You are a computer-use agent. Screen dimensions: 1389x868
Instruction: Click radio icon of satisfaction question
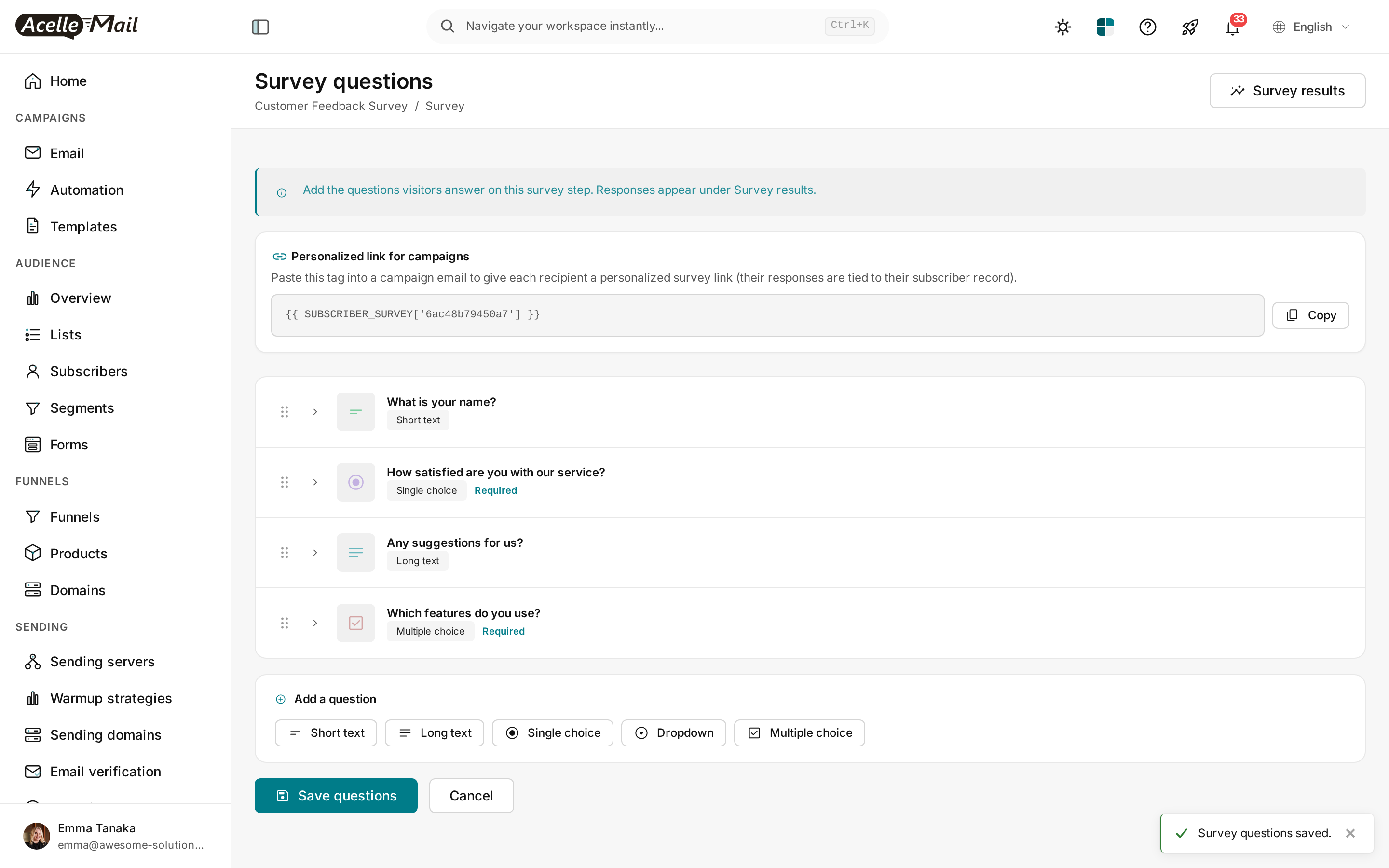click(x=356, y=482)
